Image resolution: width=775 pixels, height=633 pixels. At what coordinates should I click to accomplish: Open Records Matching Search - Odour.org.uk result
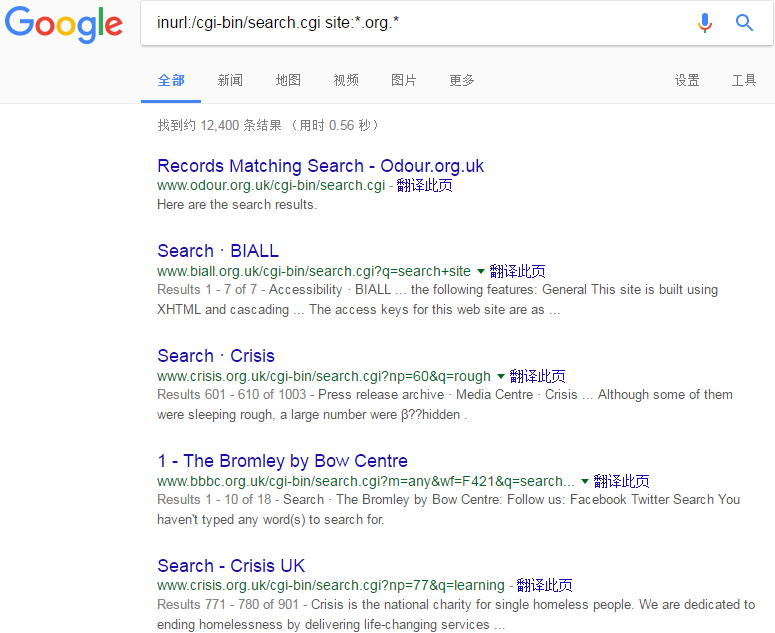coord(320,166)
